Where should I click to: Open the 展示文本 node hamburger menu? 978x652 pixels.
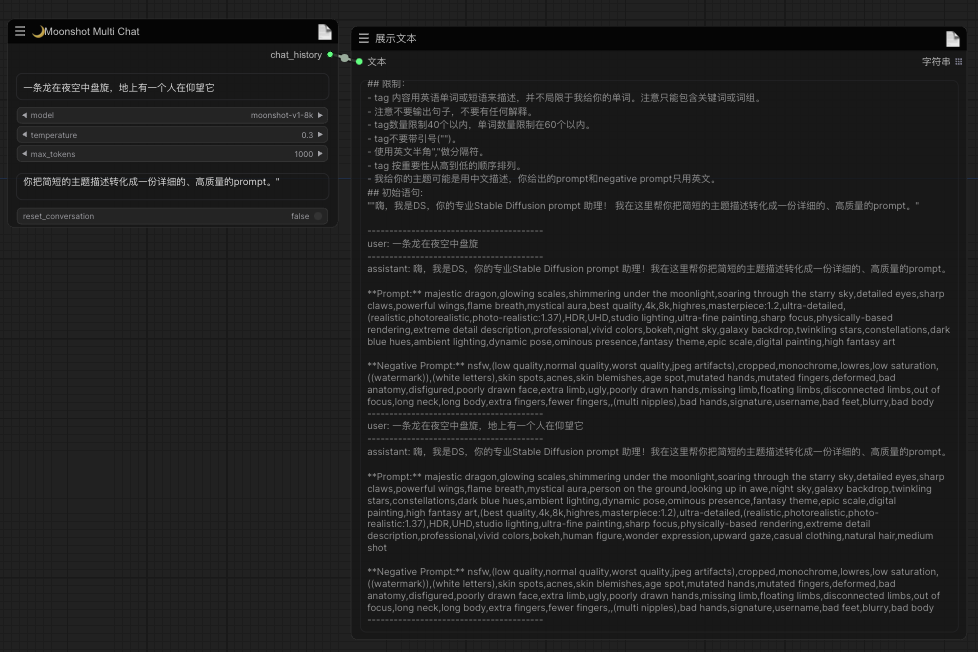point(364,39)
